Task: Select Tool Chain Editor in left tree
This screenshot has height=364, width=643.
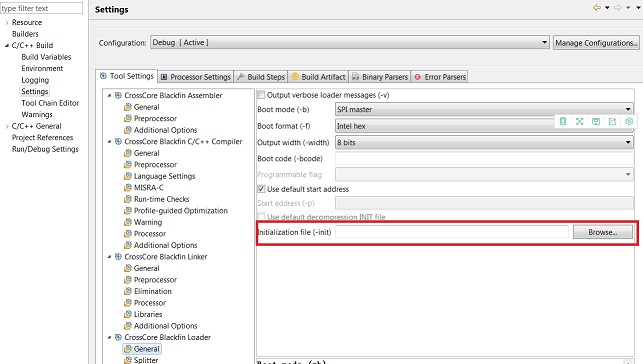Action: [x=50, y=103]
